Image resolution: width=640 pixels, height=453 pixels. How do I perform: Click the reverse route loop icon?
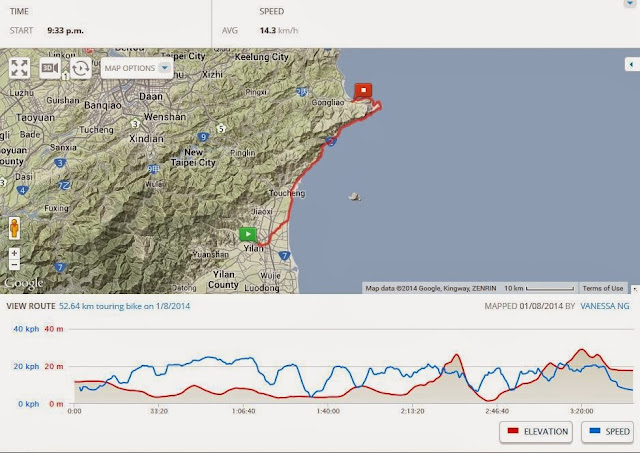pos(80,68)
